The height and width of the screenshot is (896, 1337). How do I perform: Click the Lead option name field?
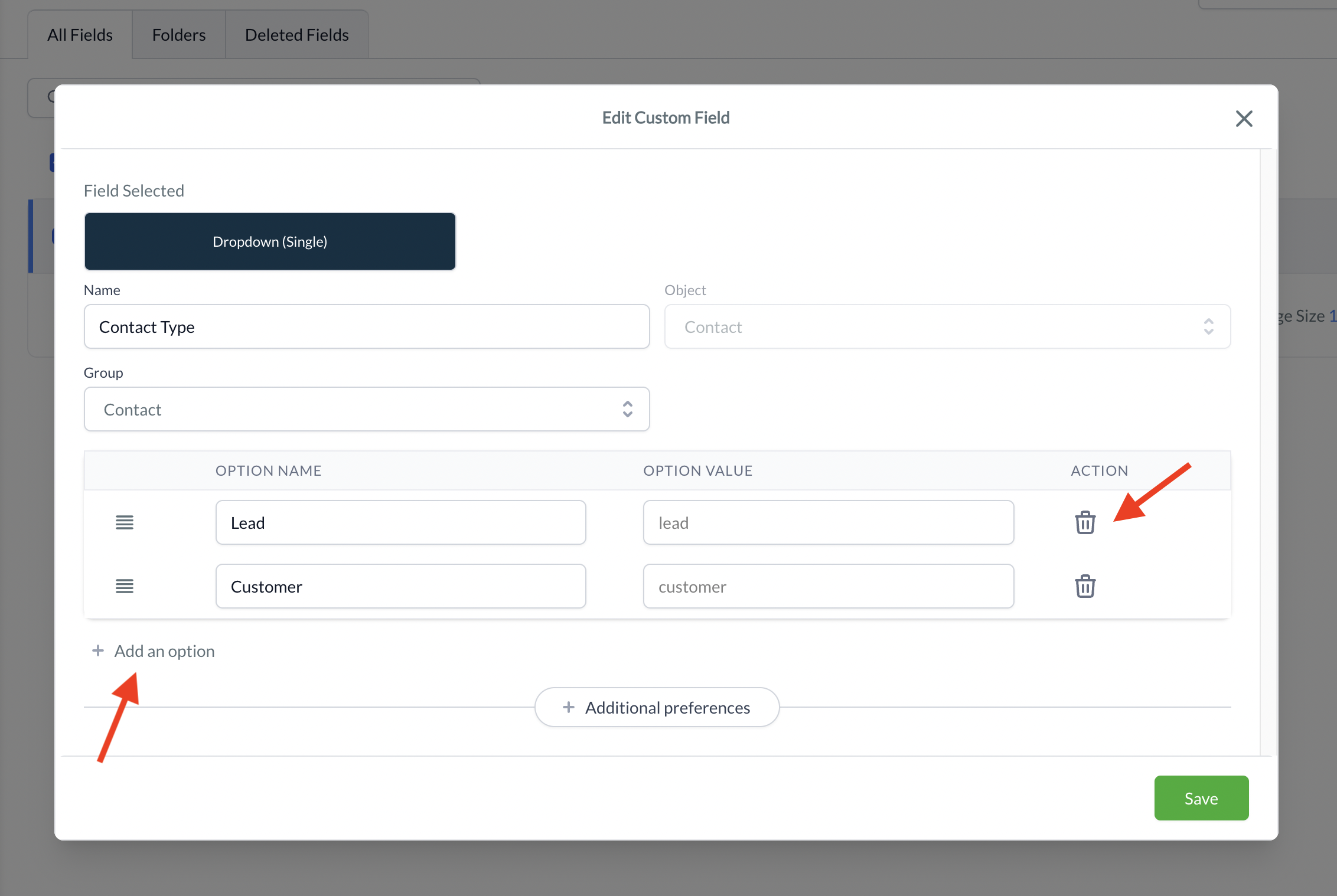pyautogui.click(x=400, y=522)
